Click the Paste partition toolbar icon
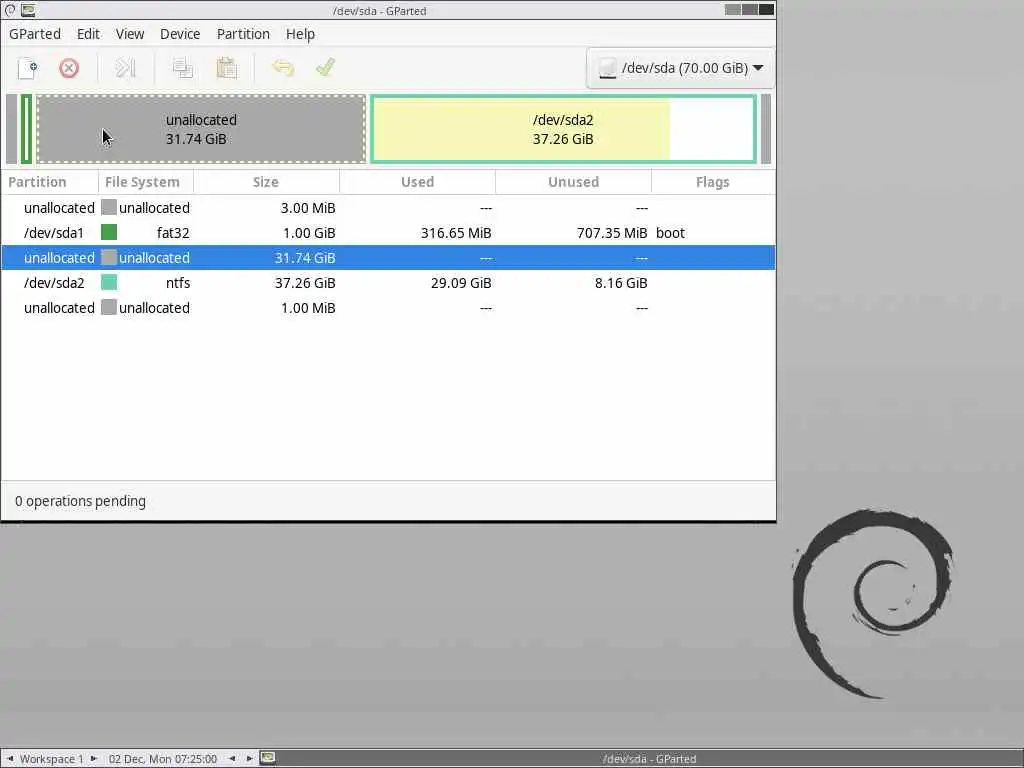1024x768 pixels. 226,68
